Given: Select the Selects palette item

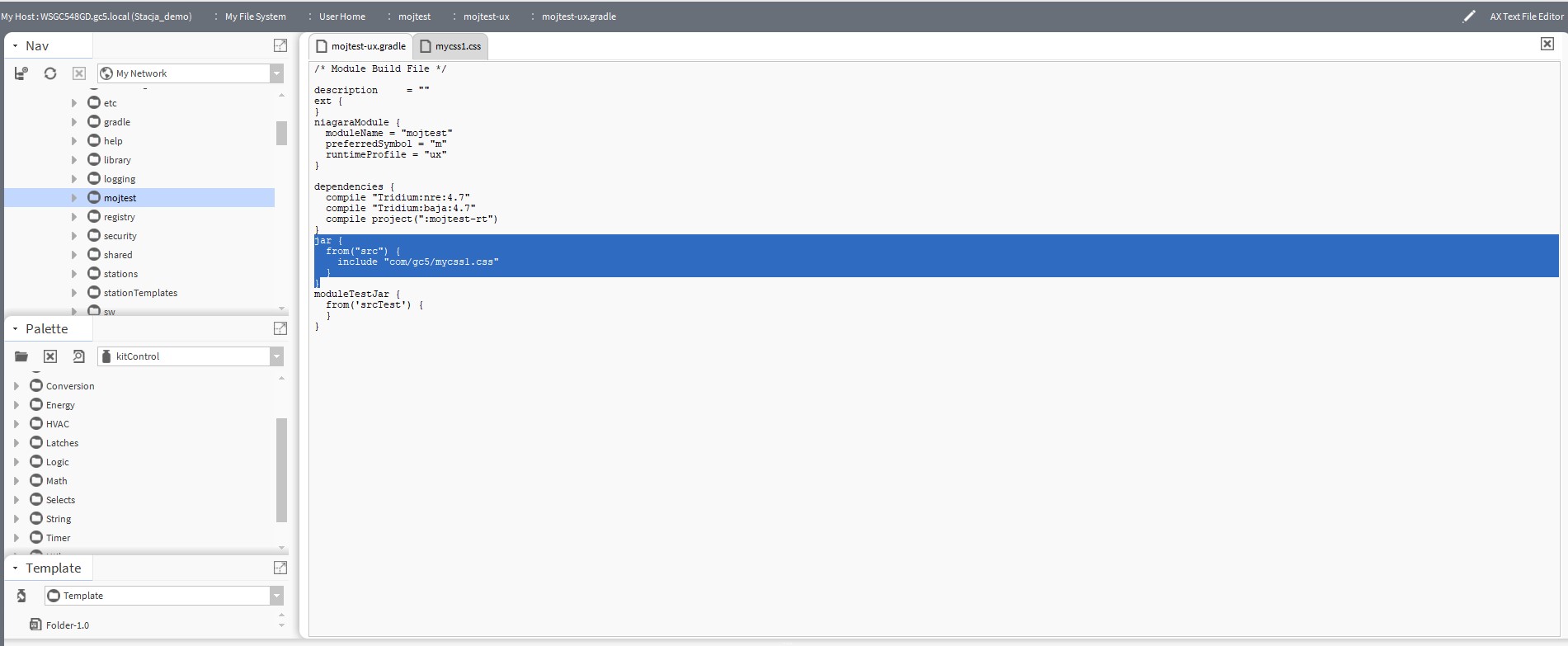Looking at the screenshot, I should [60, 500].
